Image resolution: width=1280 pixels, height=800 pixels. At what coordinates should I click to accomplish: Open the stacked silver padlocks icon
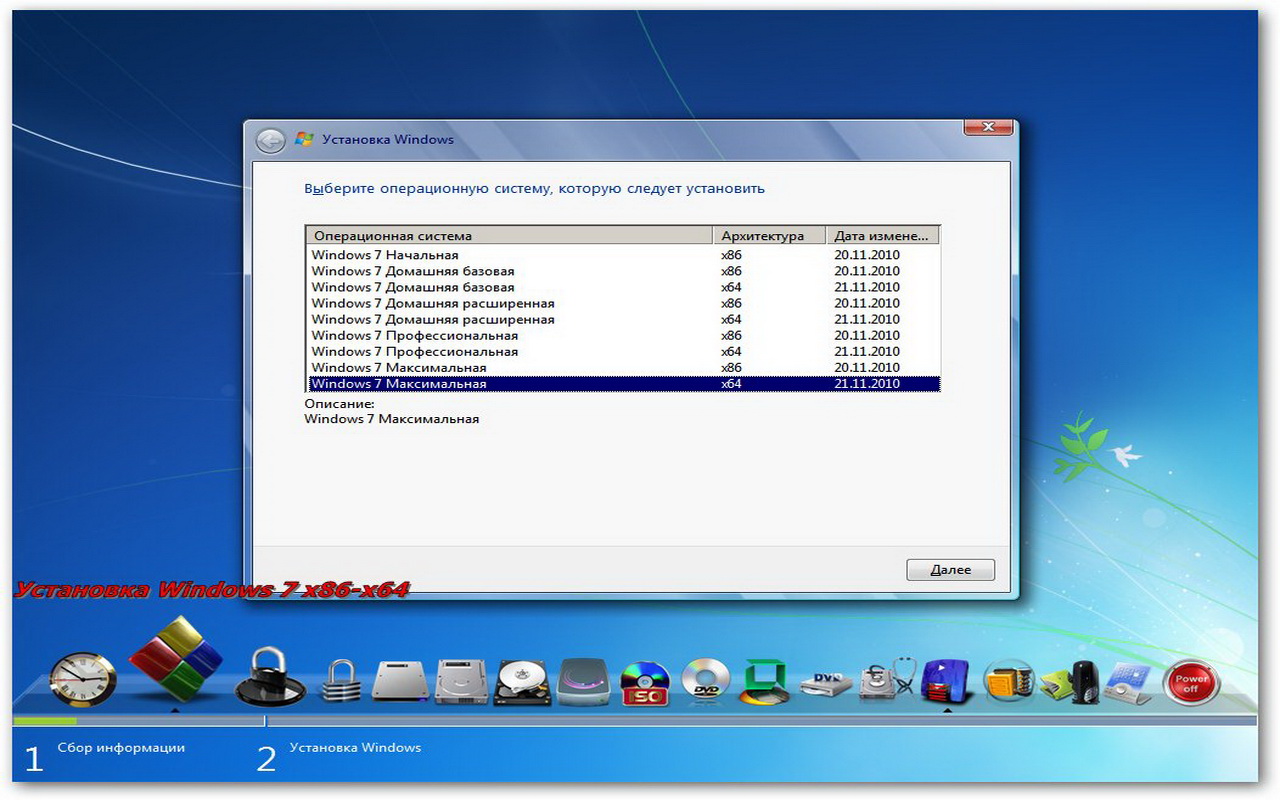point(340,680)
